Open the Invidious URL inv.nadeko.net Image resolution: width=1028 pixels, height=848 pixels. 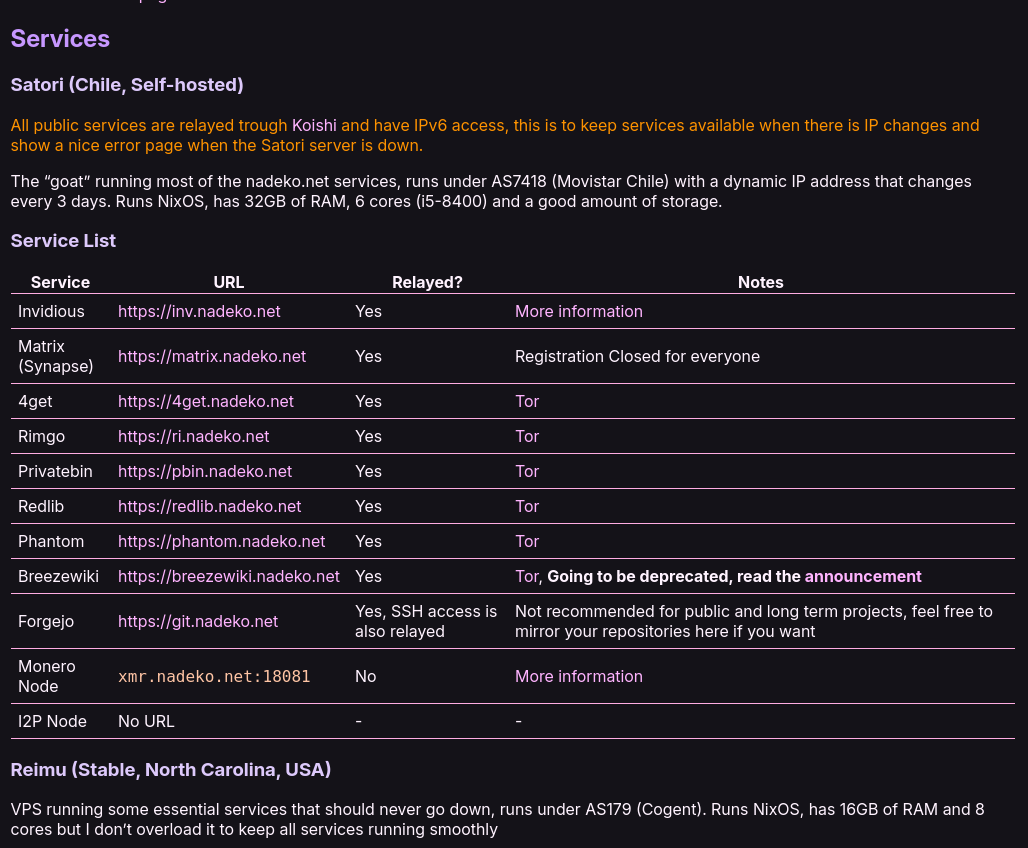[x=199, y=312]
